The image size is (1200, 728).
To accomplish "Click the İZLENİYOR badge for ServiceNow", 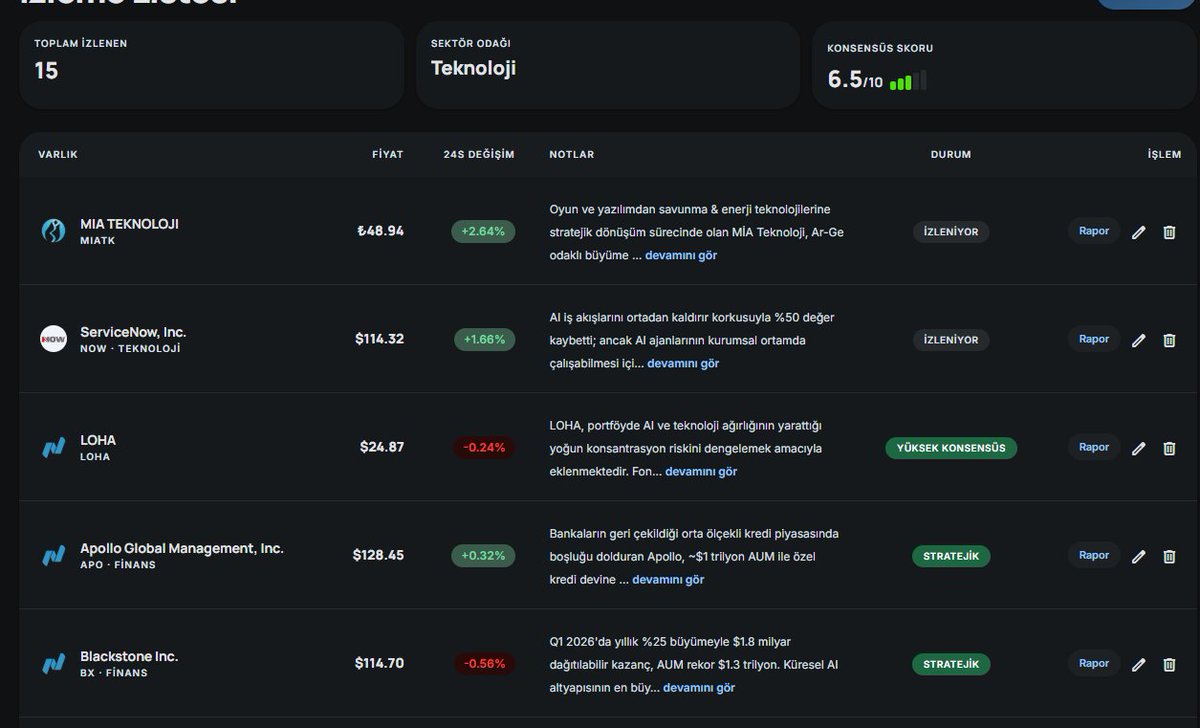I will pos(951,340).
